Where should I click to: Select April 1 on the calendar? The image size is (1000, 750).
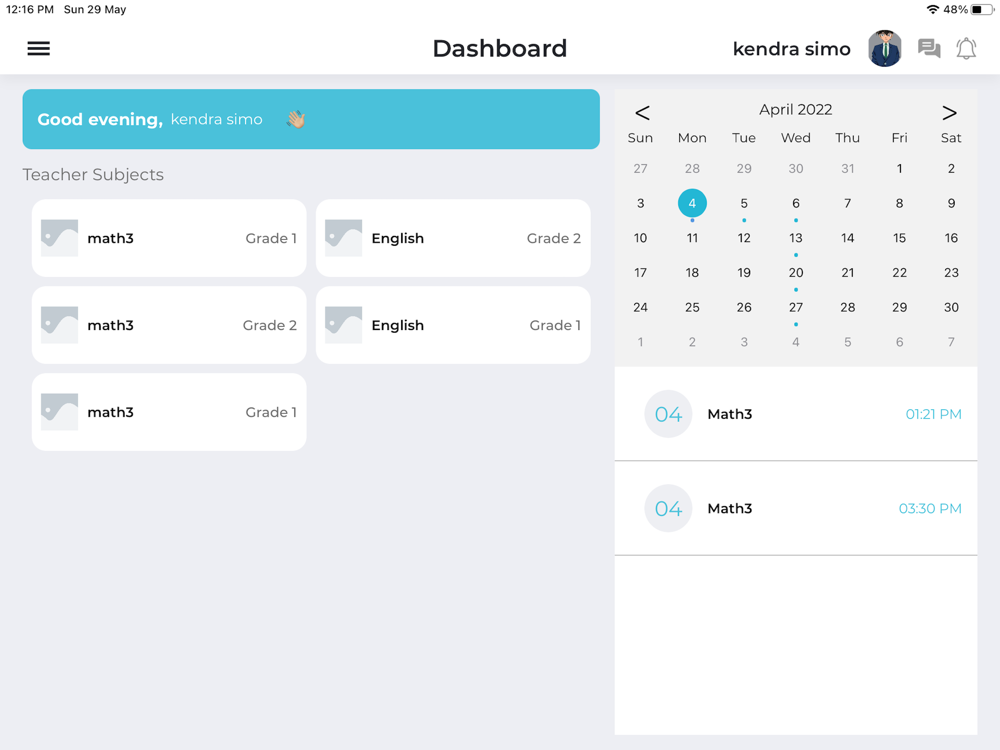pos(899,168)
